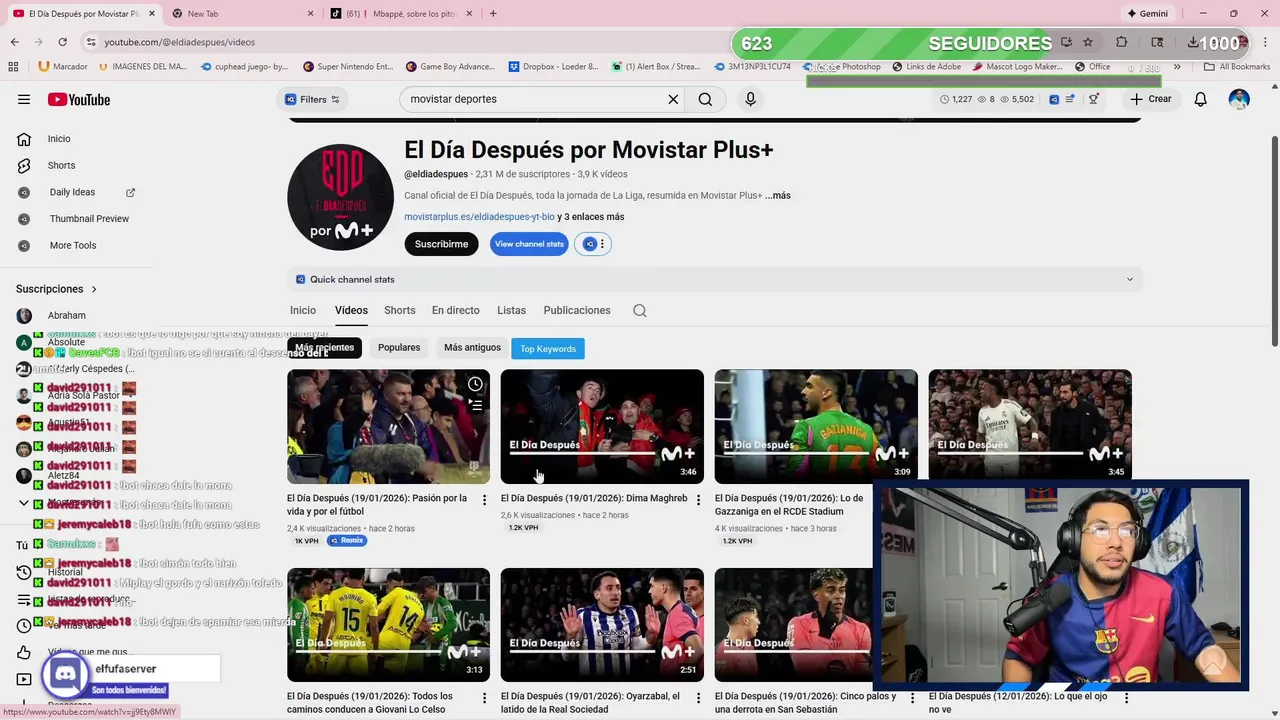Click the page vertical scrollbar
The image size is (1280, 720).
click(1274, 240)
